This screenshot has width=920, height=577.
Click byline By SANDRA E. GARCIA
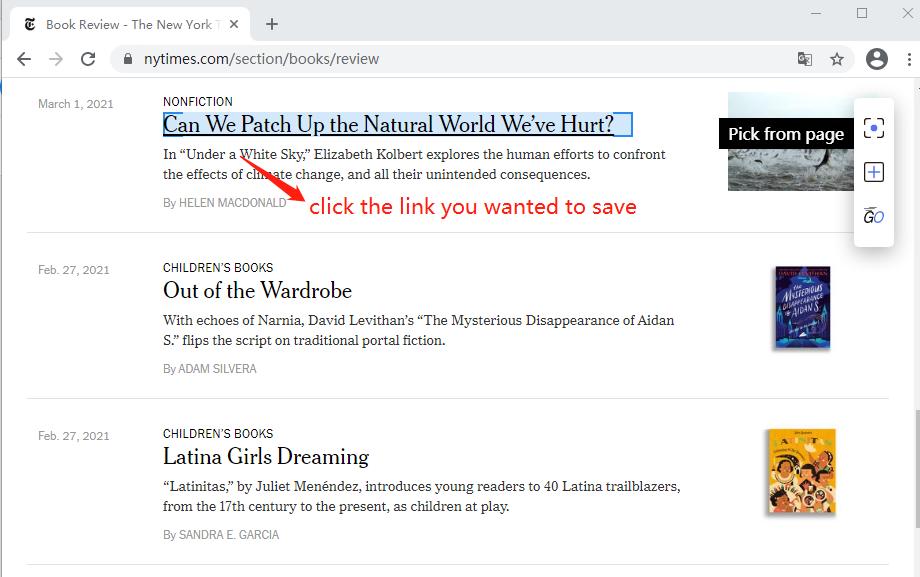221,535
